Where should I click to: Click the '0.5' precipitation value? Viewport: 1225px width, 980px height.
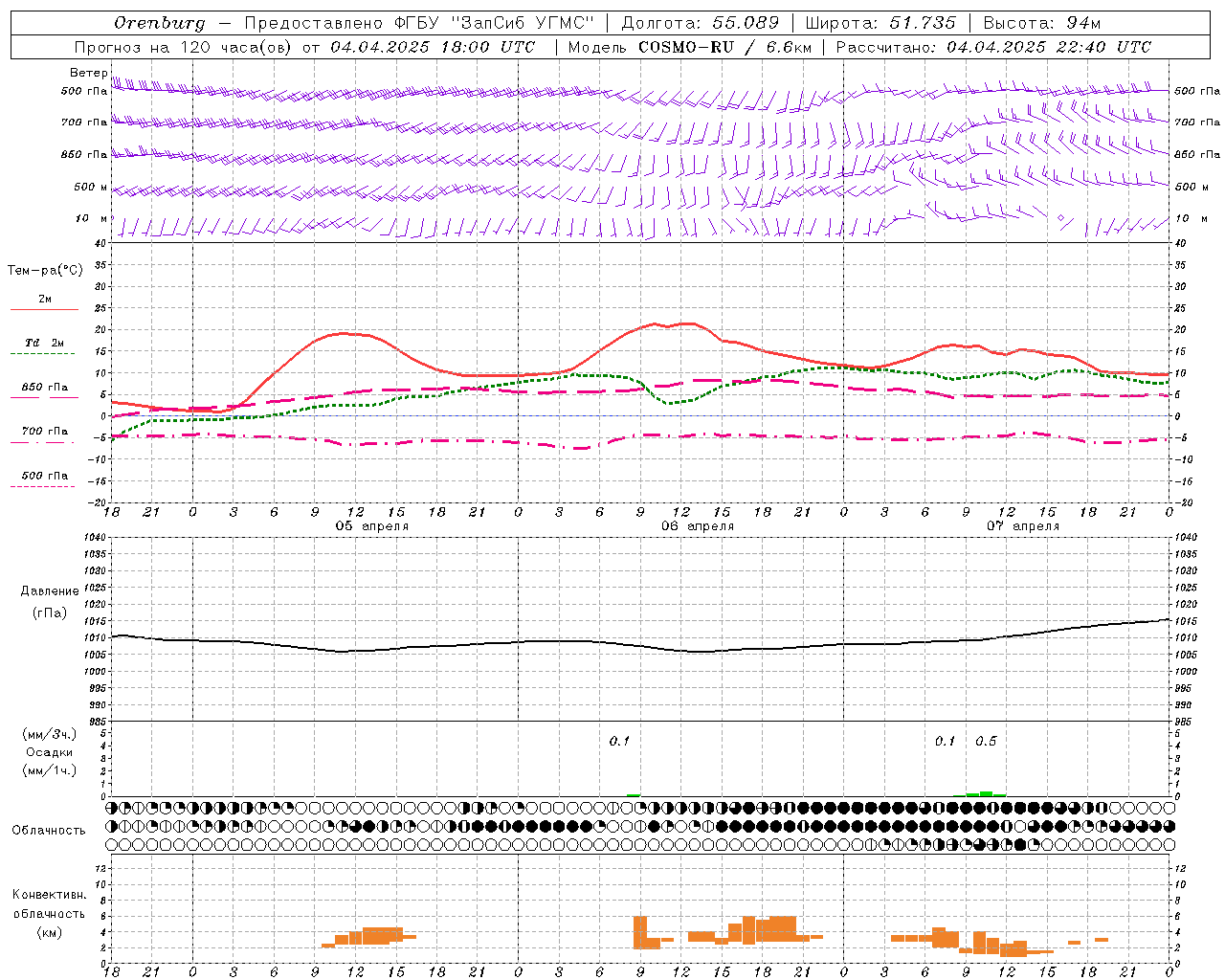point(986,741)
